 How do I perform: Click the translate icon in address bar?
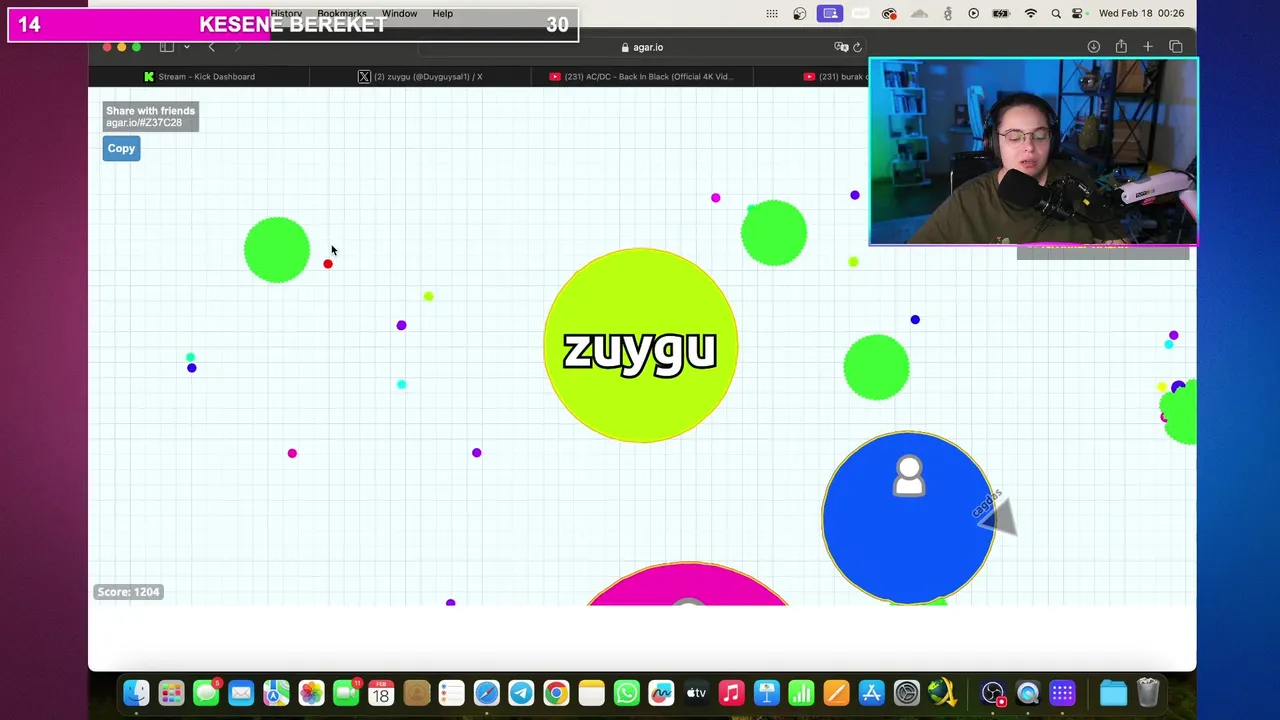pyautogui.click(x=841, y=47)
